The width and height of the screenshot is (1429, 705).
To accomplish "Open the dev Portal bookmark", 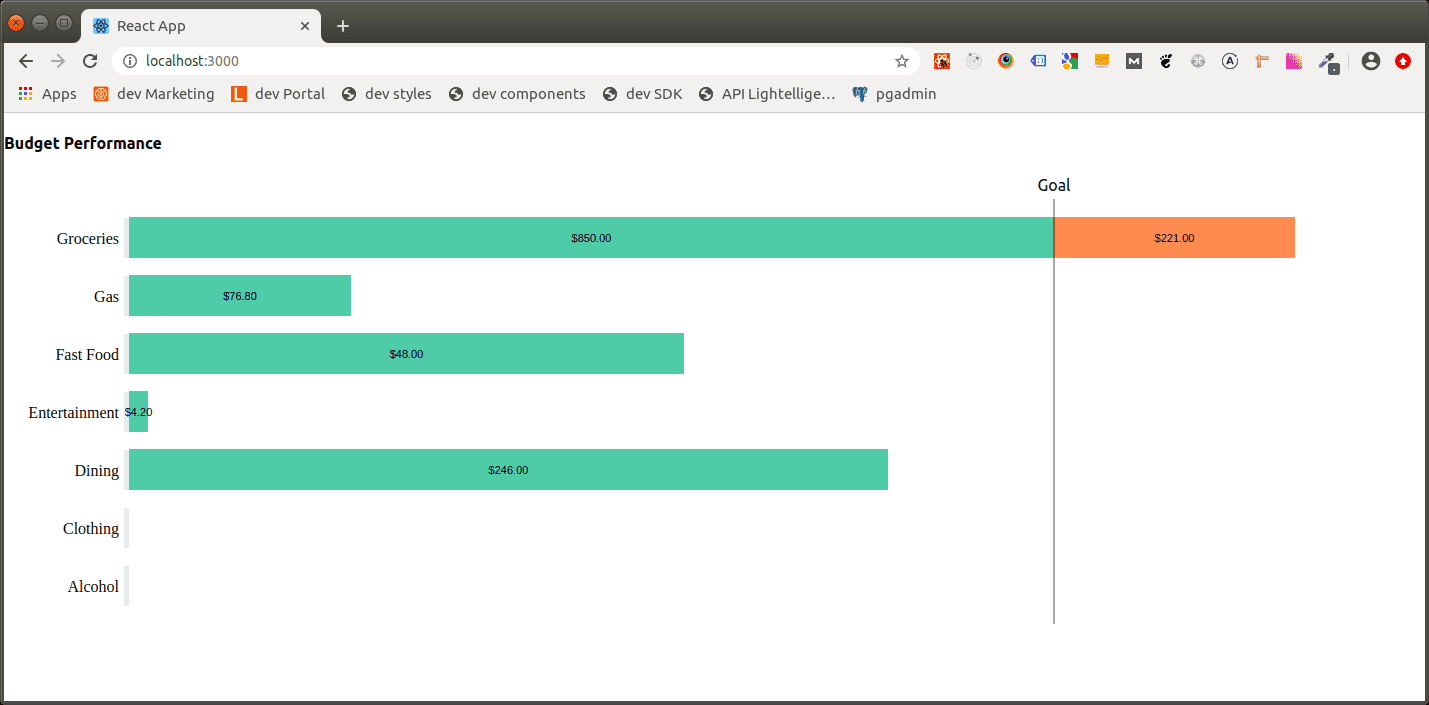I will (x=277, y=93).
